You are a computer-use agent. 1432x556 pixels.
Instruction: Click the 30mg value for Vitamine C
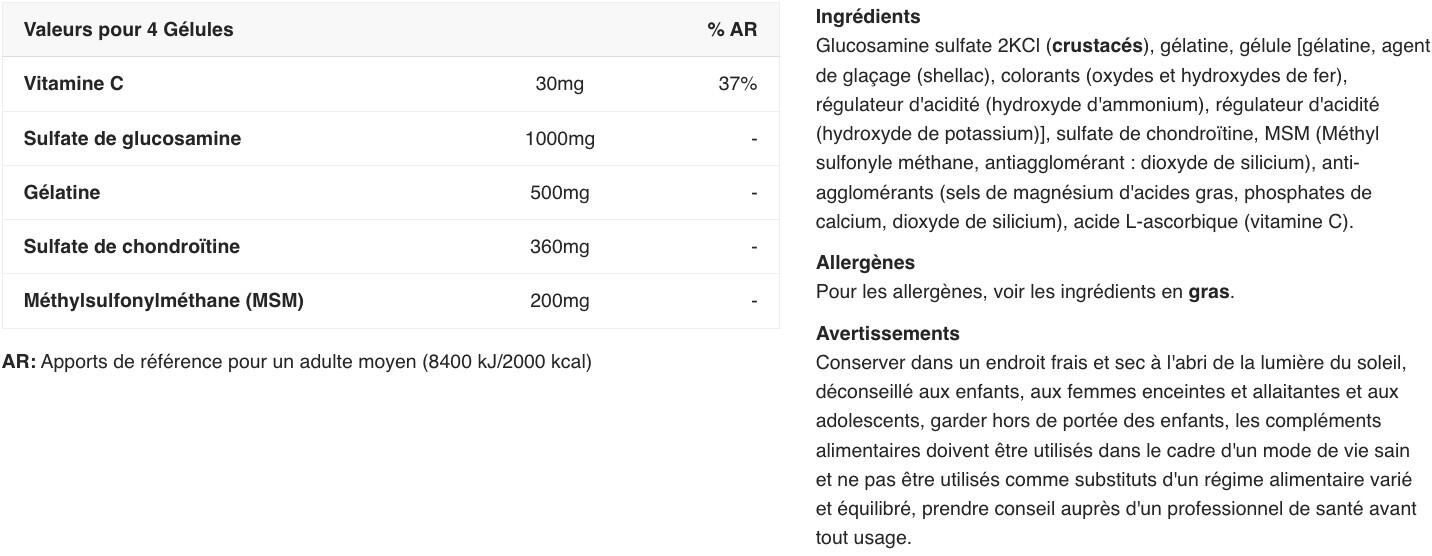coord(559,84)
